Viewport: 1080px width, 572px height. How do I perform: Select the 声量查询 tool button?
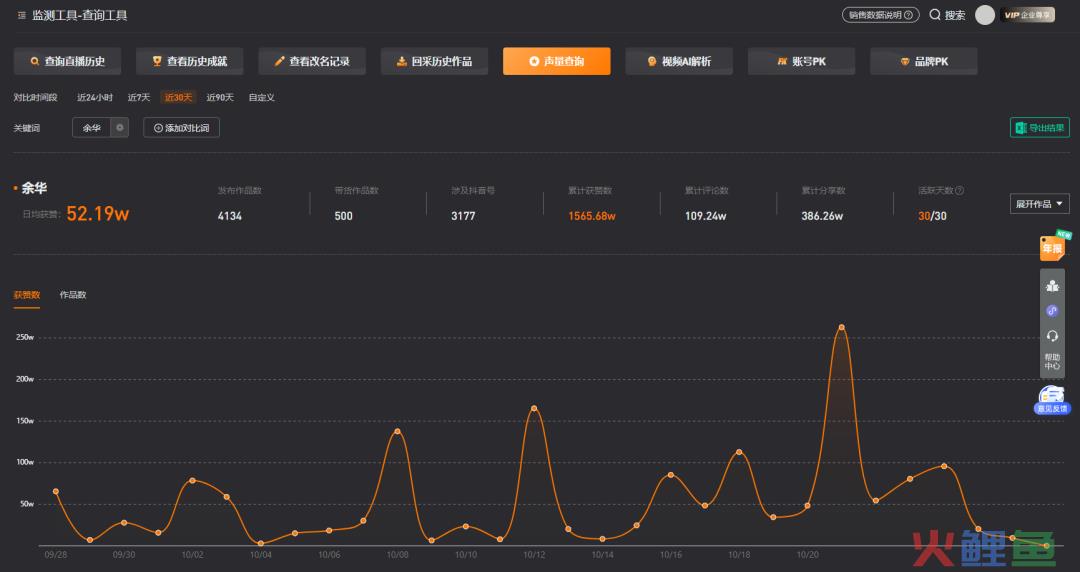pyautogui.click(x=557, y=61)
